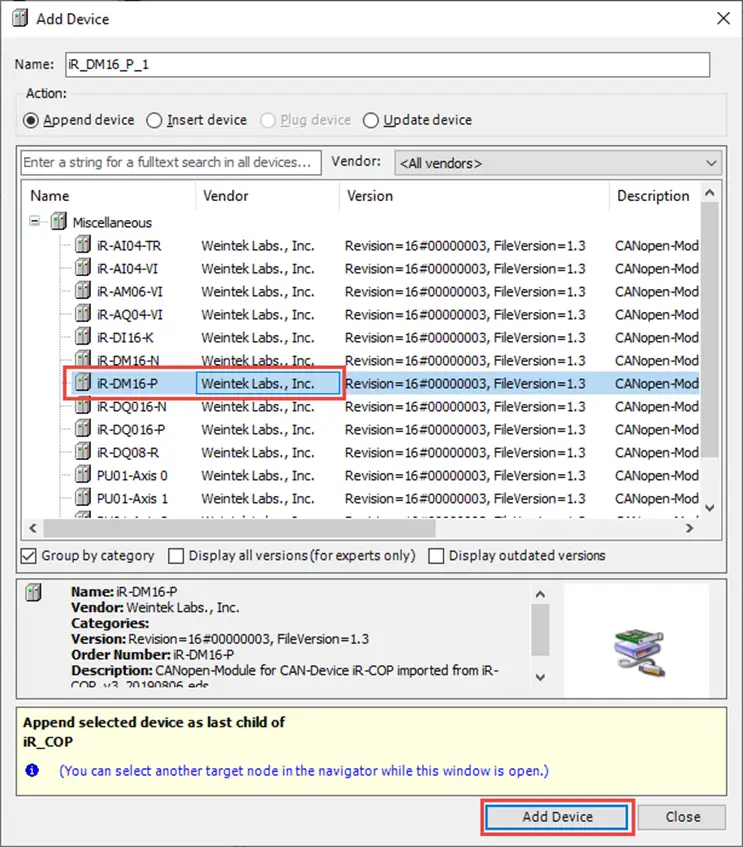Click the Close button

[682, 817]
